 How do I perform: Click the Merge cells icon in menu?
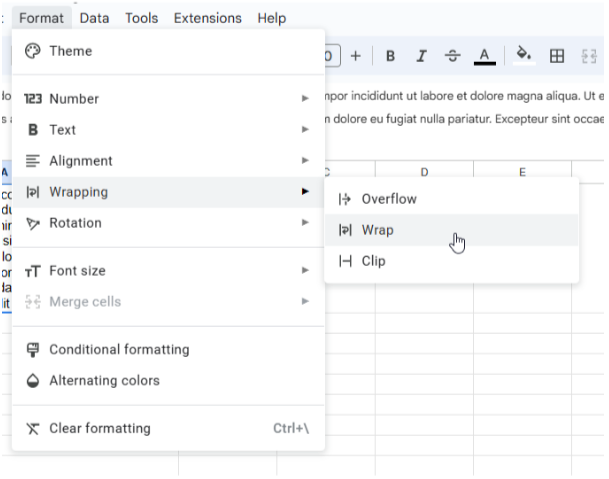coord(33,301)
